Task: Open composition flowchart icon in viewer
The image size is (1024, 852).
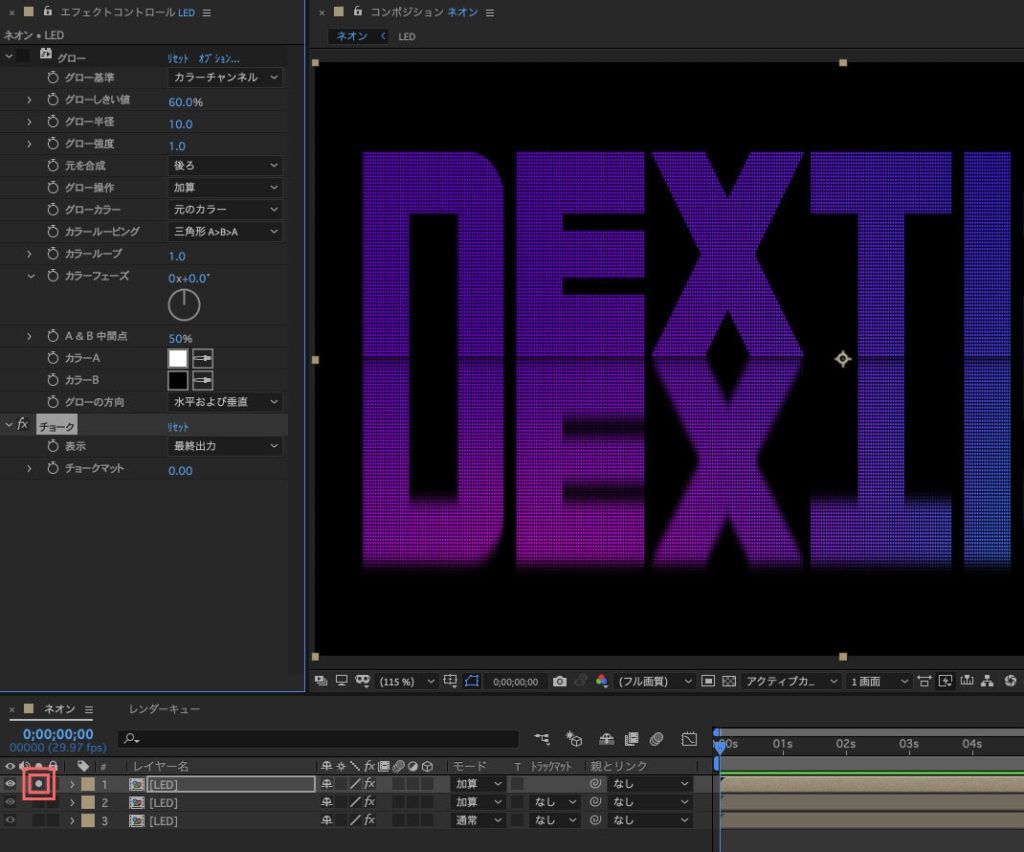Action: pos(987,681)
